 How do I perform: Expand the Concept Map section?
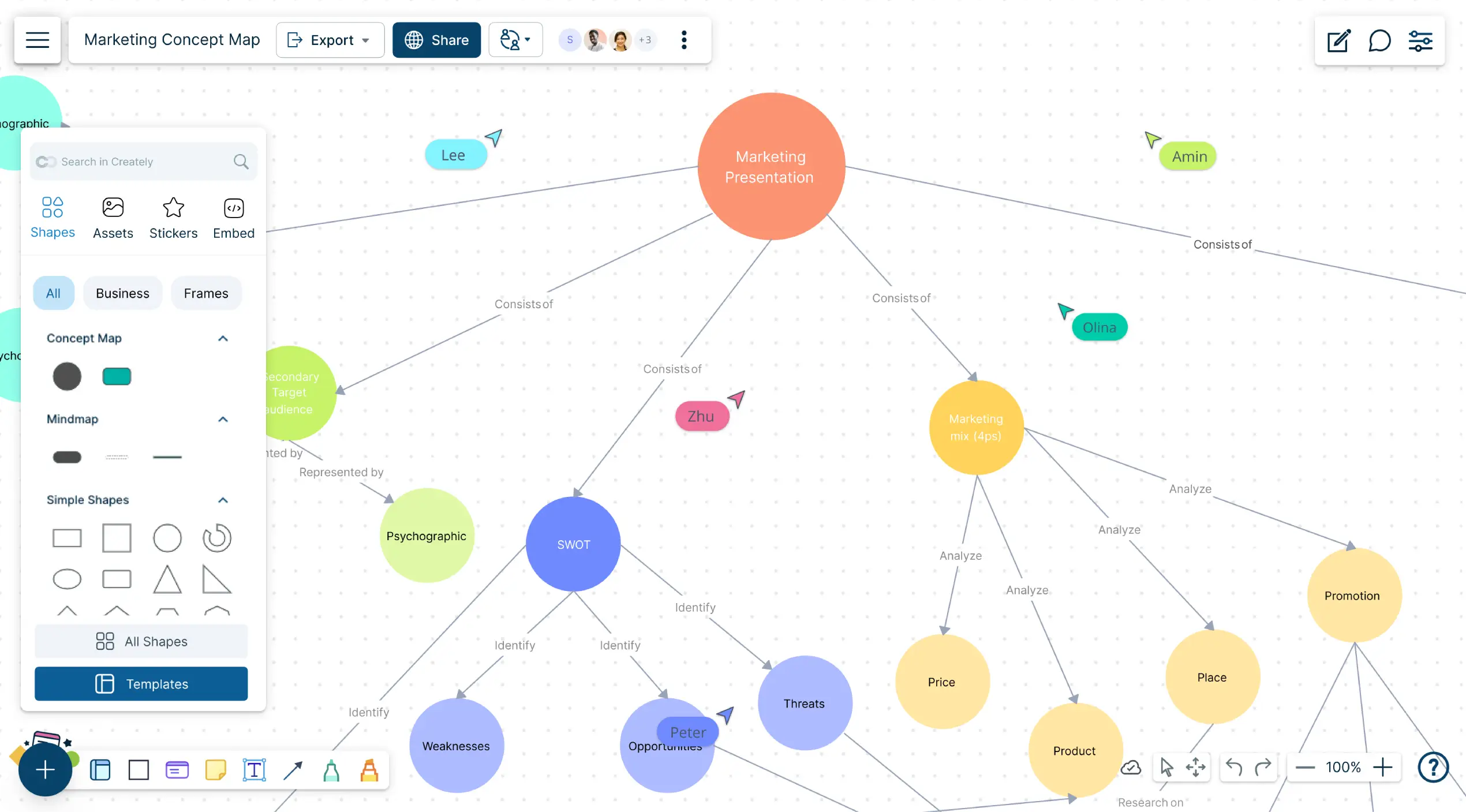(x=224, y=338)
